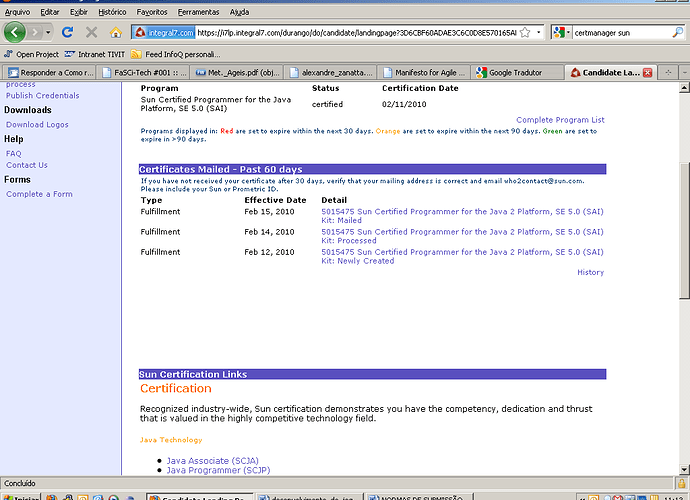
Task: Switch to the FaSCi-Tech #001 tab
Action: pos(144,73)
